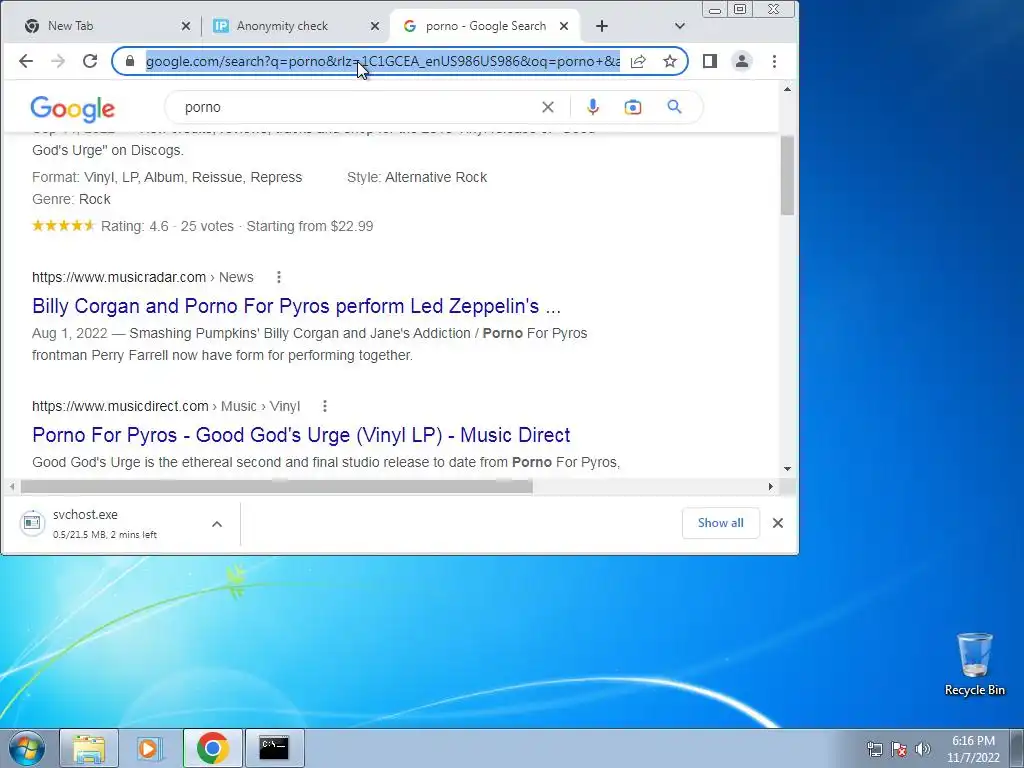Open more options for musicradar.com result

[x=279, y=277]
